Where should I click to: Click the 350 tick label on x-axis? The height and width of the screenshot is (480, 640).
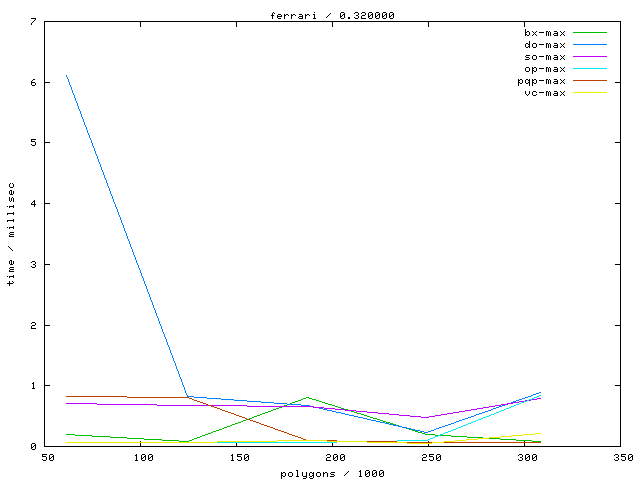622,458
